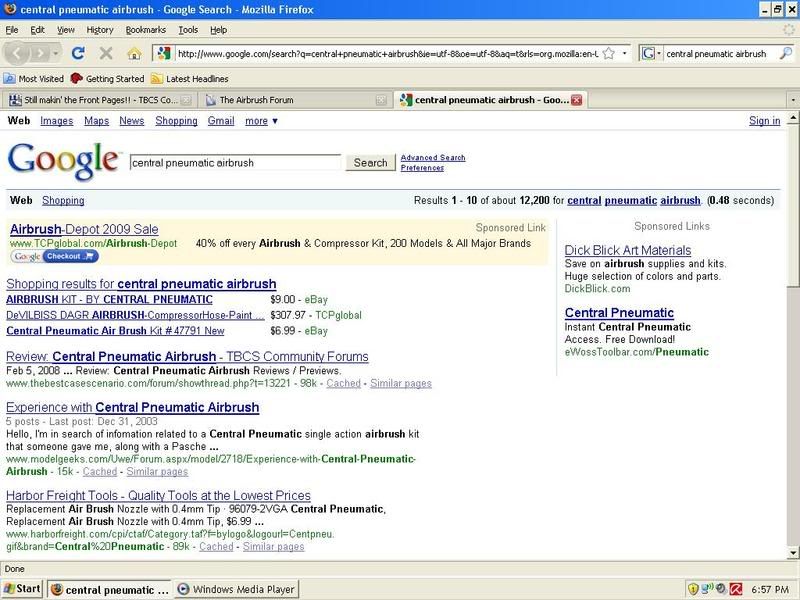Click the Windows Start button
This screenshot has width=800, height=600.
[x=22, y=589]
